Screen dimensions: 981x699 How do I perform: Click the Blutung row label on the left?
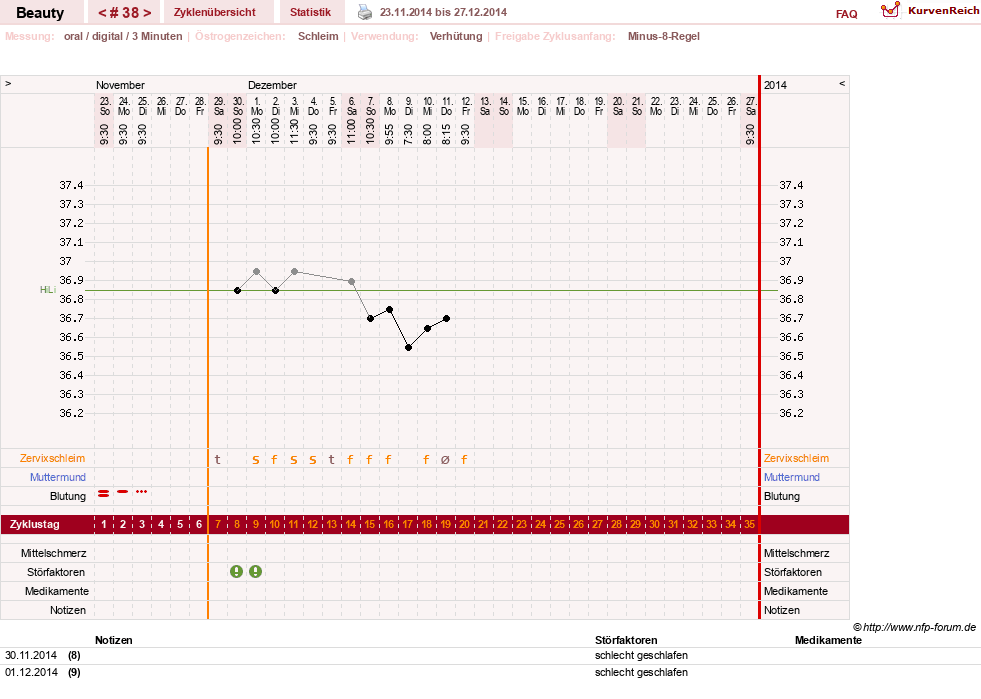coord(68,496)
